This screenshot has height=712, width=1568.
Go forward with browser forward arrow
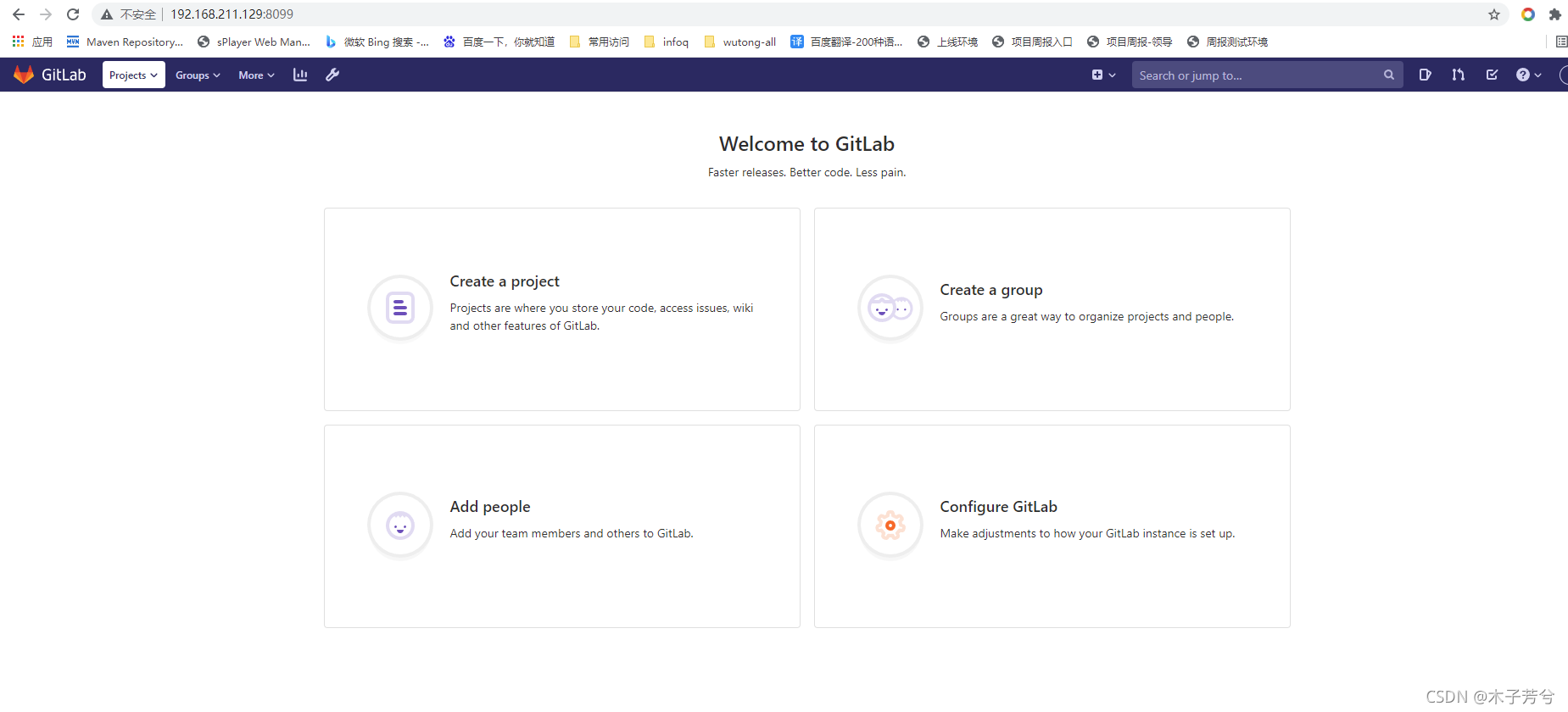pyautogui.click(x=46, y=14)
